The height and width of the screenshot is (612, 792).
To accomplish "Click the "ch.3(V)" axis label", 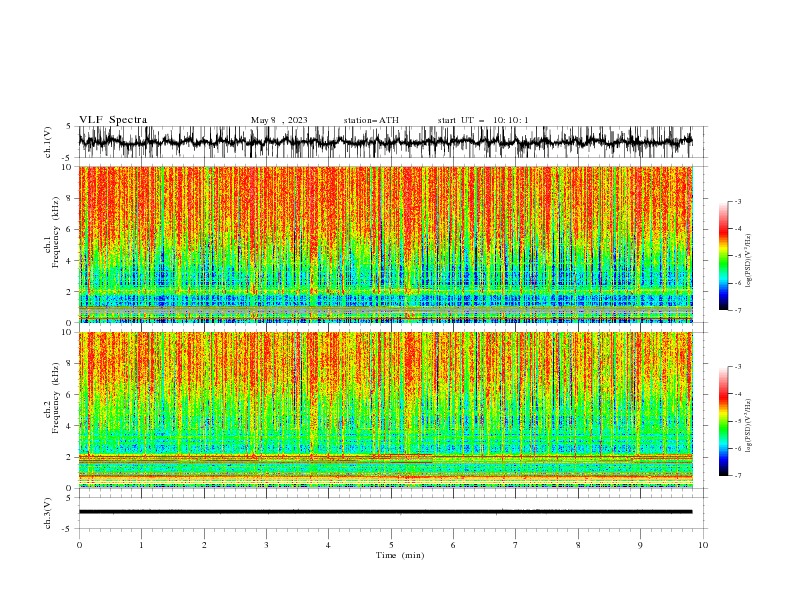I will [x=48, y=513].
